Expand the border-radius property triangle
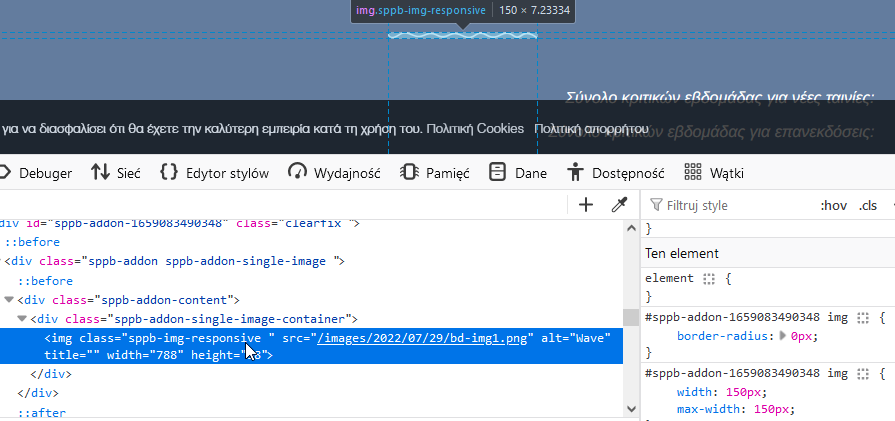This screenshot has width=895, height=421. click(783, 336)
